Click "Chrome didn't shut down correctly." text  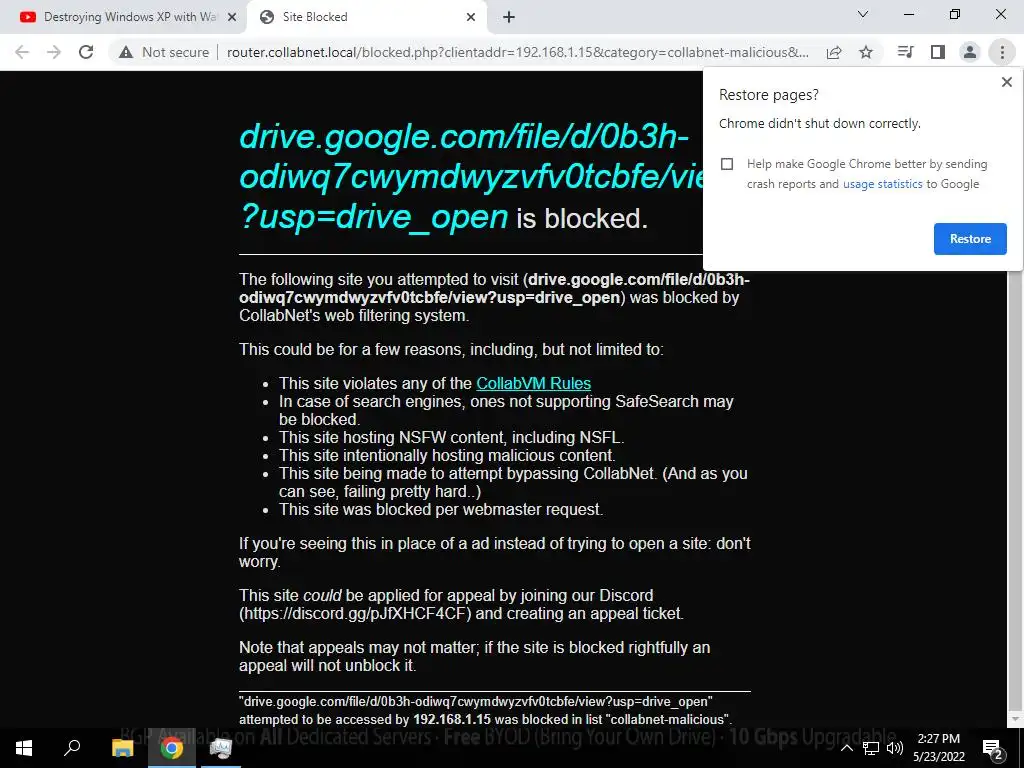click(820, 123)
